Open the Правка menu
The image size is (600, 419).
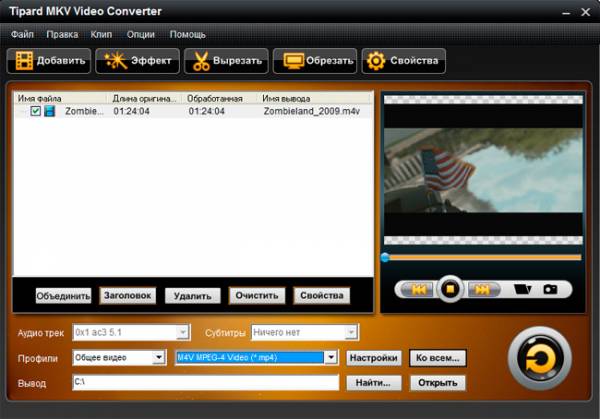coord(62,34)
